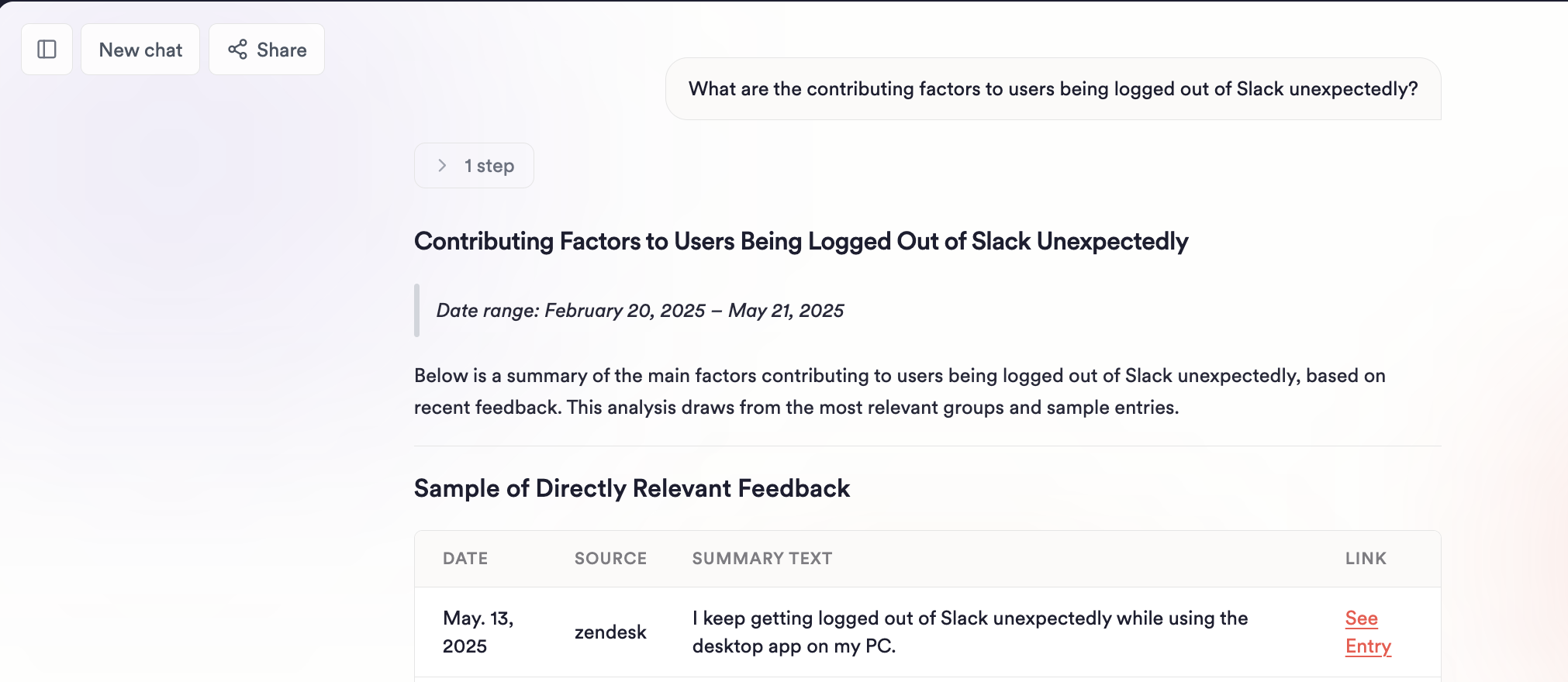Click the logged out desktop app summary cell
1568x682 pixels.
[969, 632]
